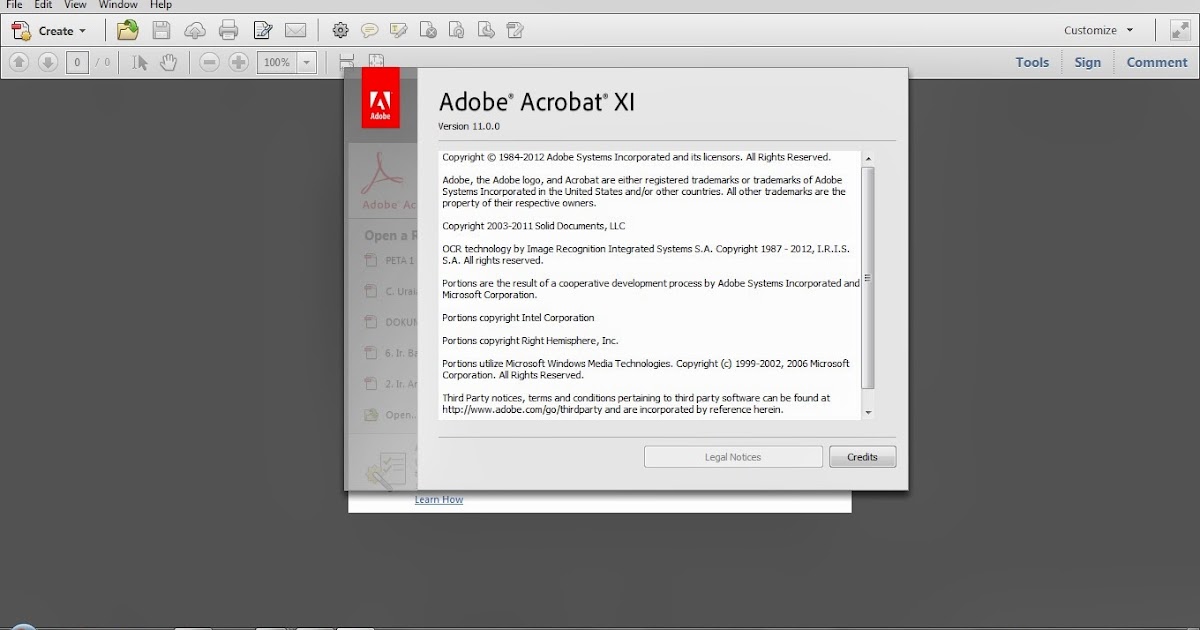Open the Customize dropdown

click(1098, 30)
